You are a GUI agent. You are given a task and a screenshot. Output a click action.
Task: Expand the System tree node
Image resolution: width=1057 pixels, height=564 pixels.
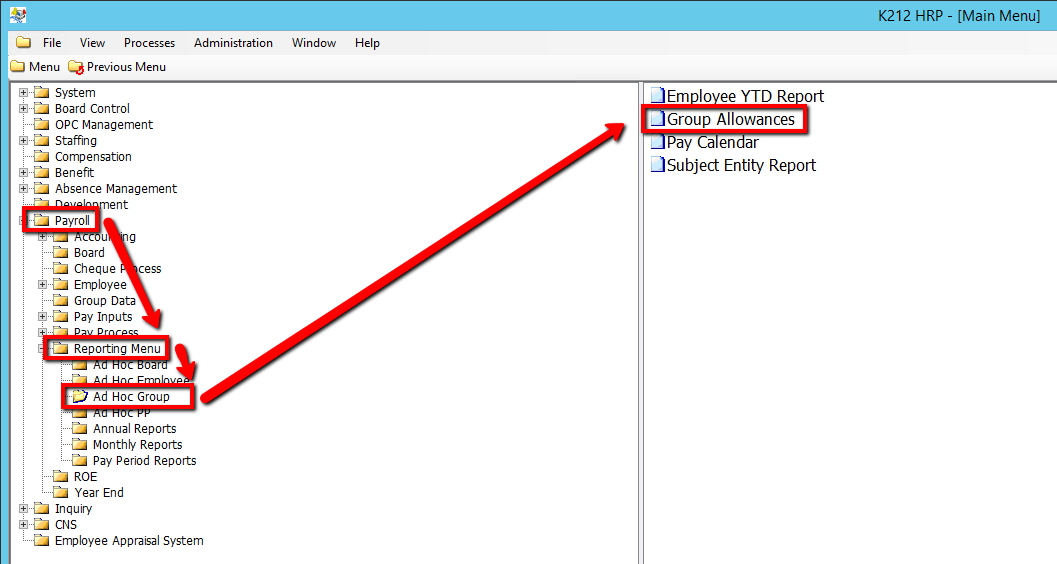tap(24, 93)
